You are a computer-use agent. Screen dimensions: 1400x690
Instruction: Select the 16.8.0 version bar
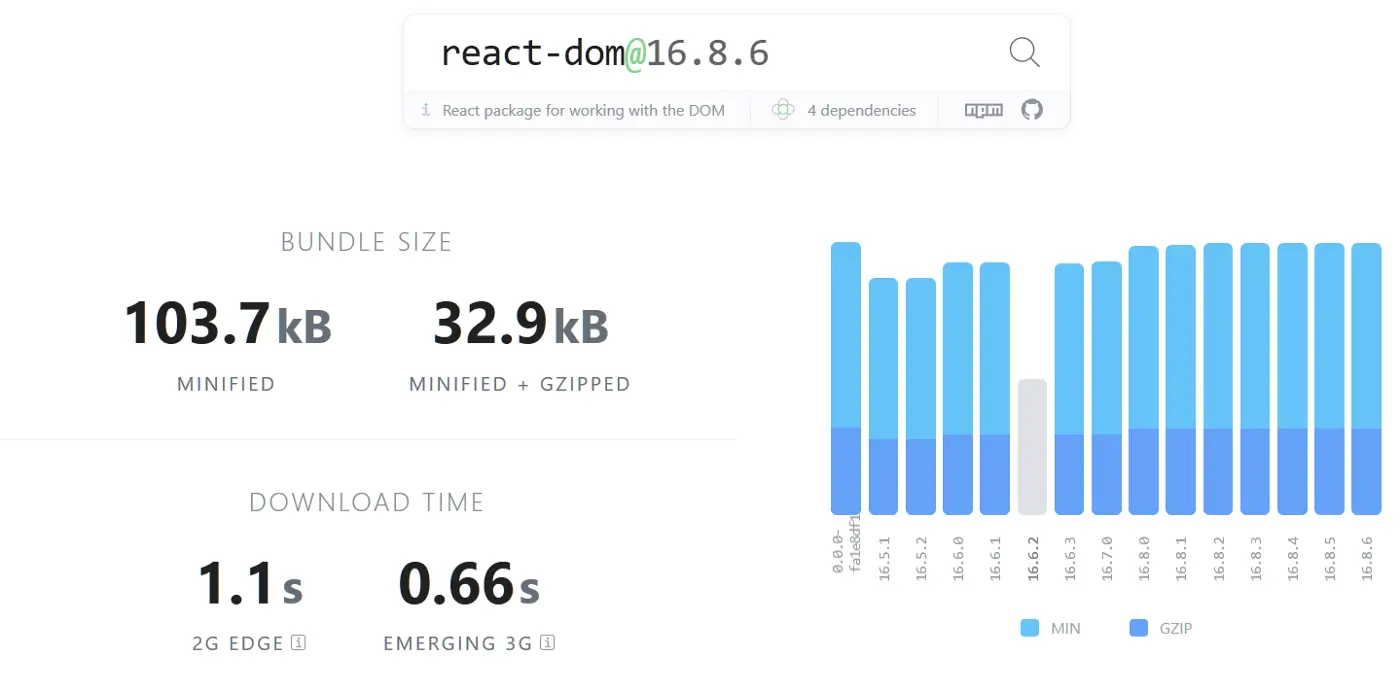(1144, 381)
